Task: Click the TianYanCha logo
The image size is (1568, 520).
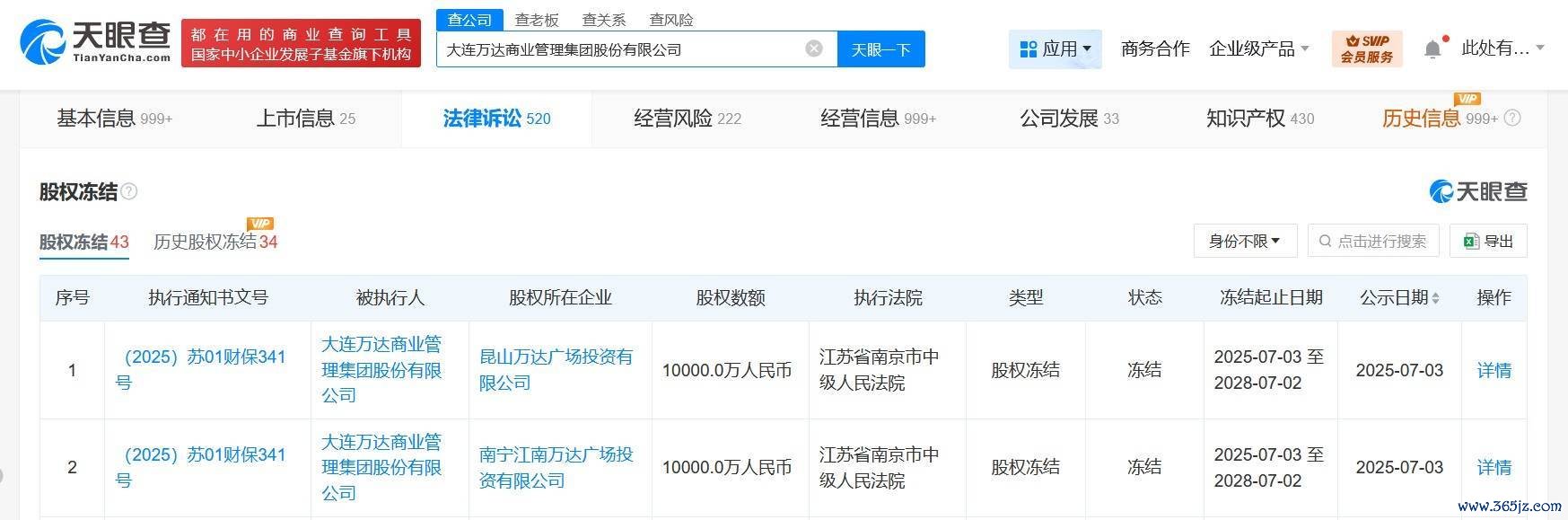Action: click(x=95, y=41)
